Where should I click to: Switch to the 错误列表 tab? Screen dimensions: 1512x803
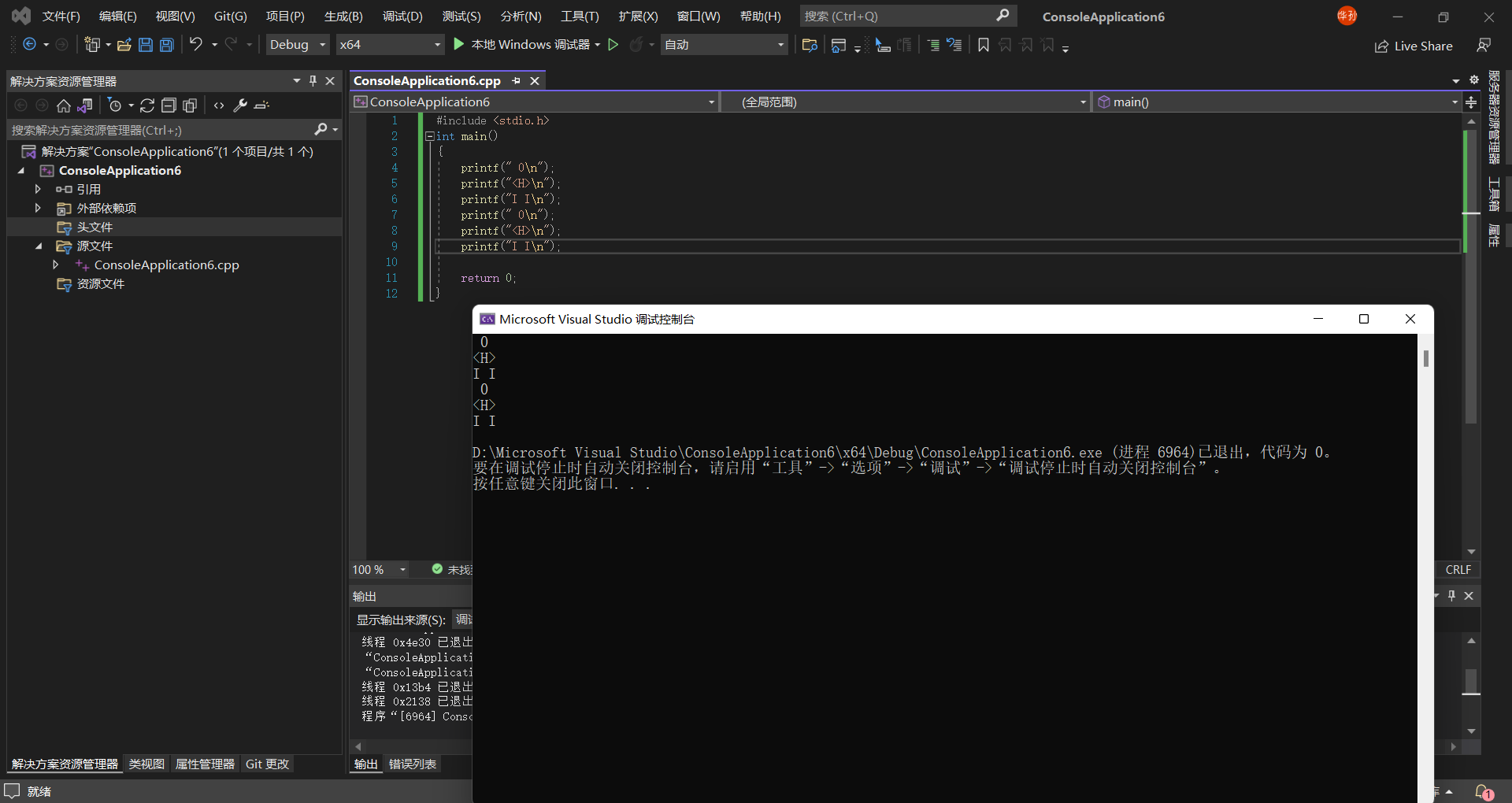click(x=413, y=764)
